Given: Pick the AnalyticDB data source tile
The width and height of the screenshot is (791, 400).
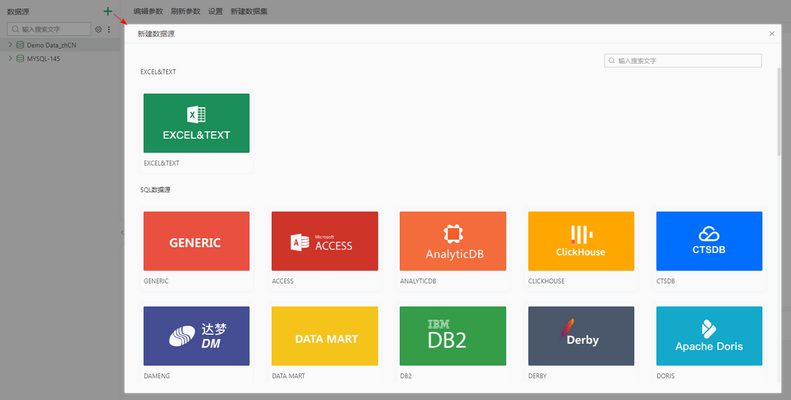Looking at the screenshot, I should pyautogui.click(x=452, y=241).
